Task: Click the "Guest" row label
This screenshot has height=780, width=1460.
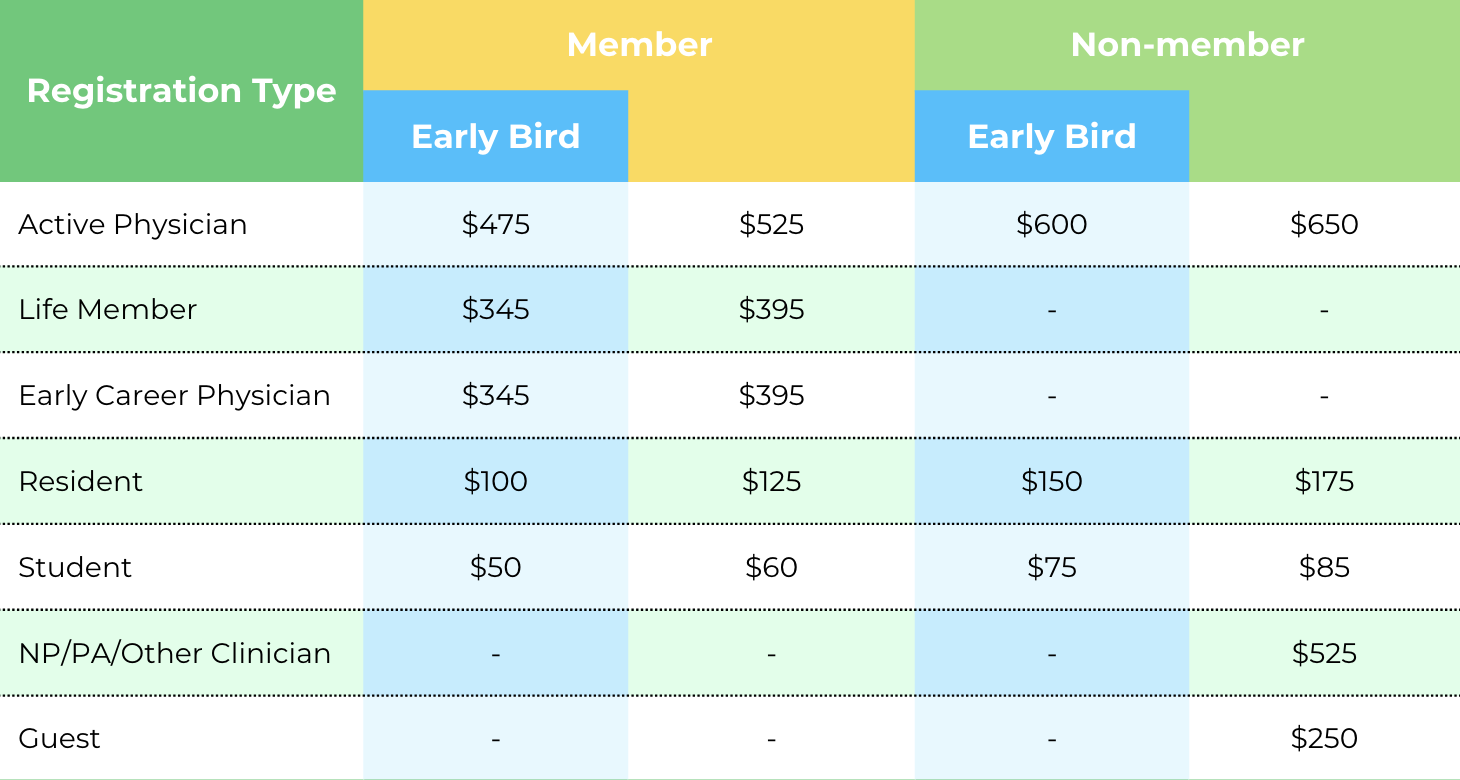Action: (59, 738)
